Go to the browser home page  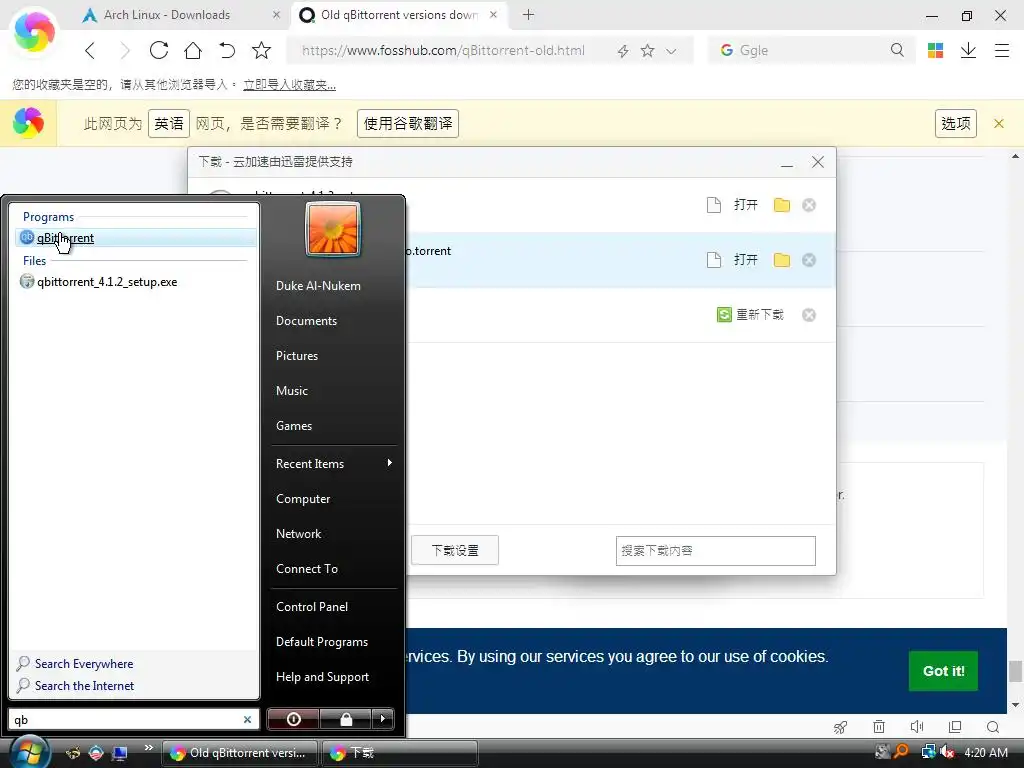(x=193, y=50)
